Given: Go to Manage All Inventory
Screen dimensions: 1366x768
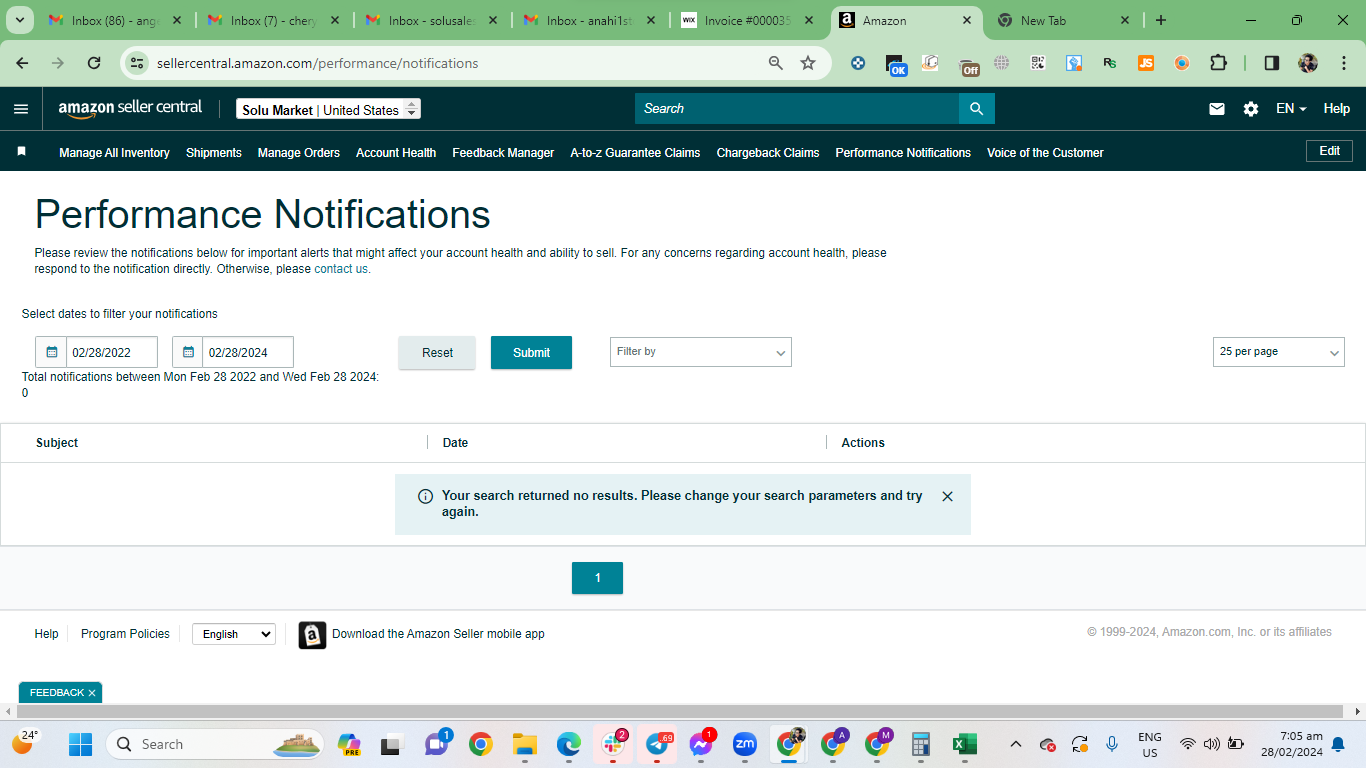Looking at the screenshot, I should tap(114, 153).
